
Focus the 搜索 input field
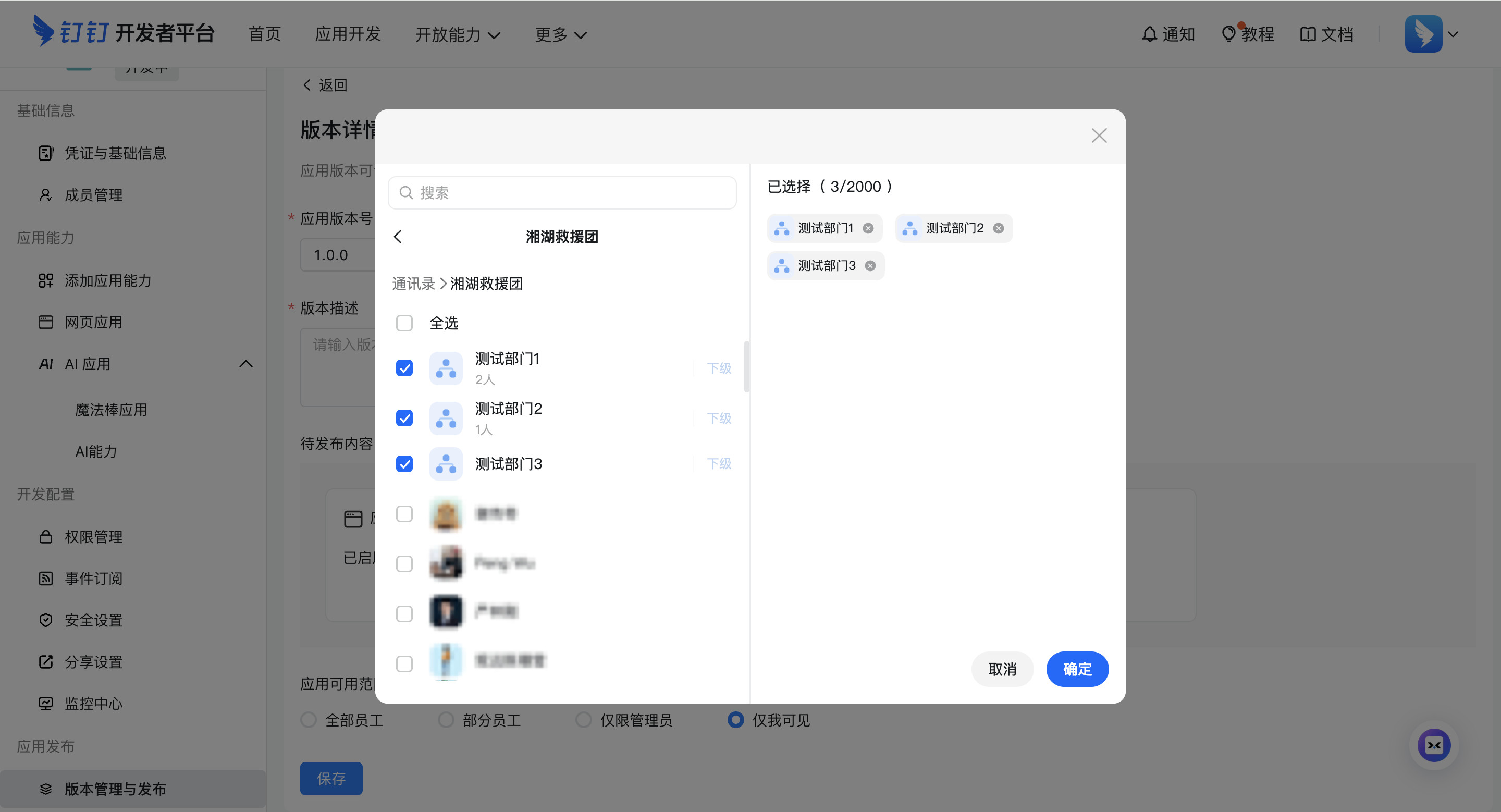click(562, 193)
